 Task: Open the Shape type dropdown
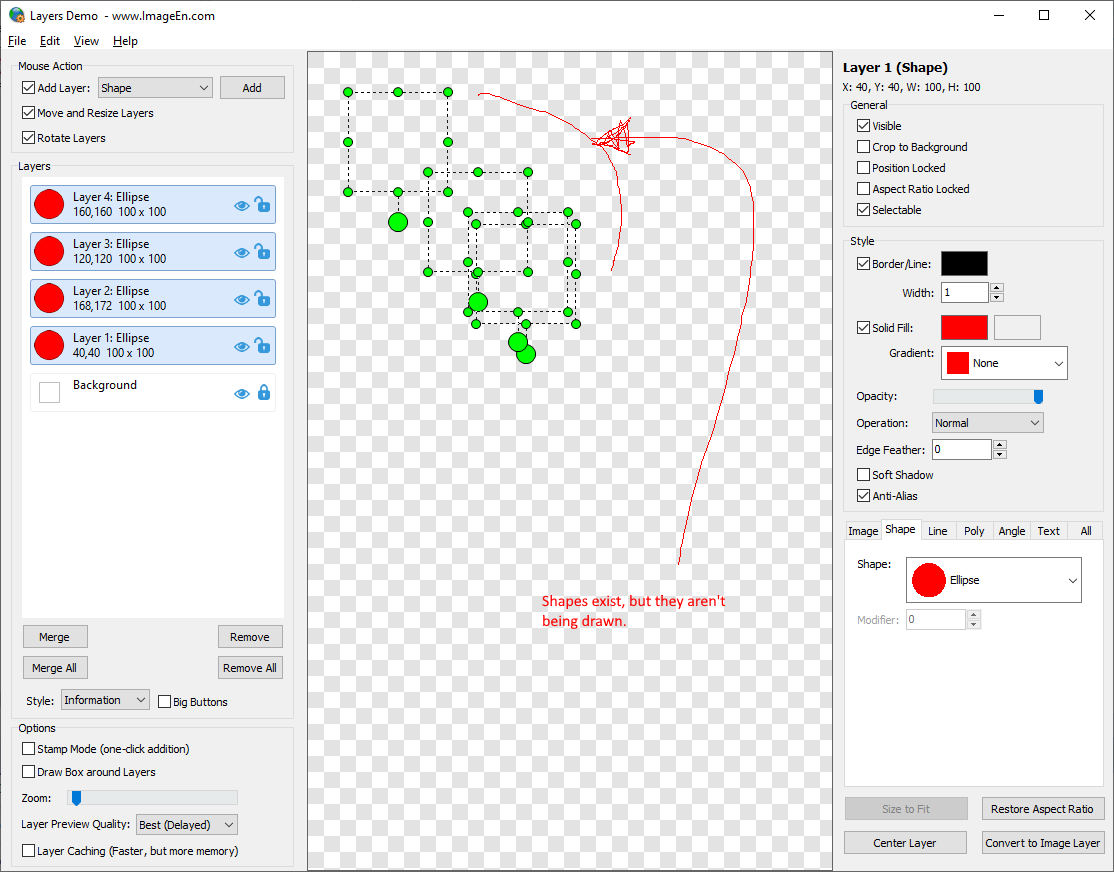tap(994, 580)
